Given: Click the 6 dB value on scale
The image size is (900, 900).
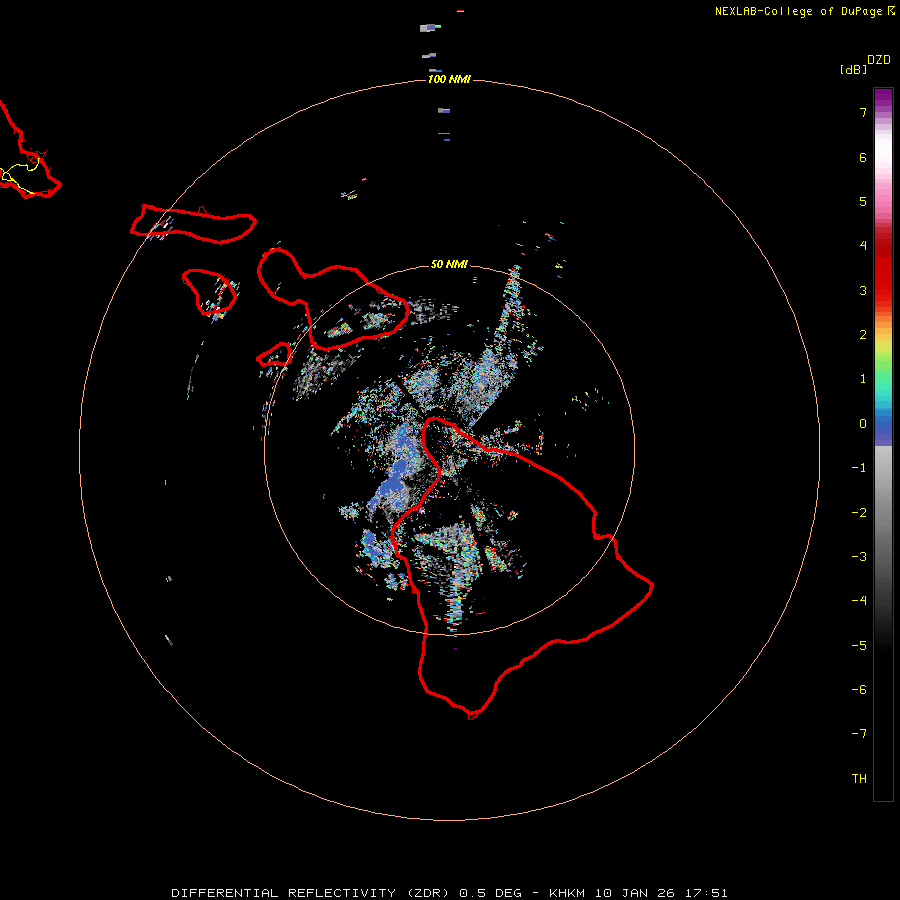Looking at the screenshot, I should click(x=863, y=157).
